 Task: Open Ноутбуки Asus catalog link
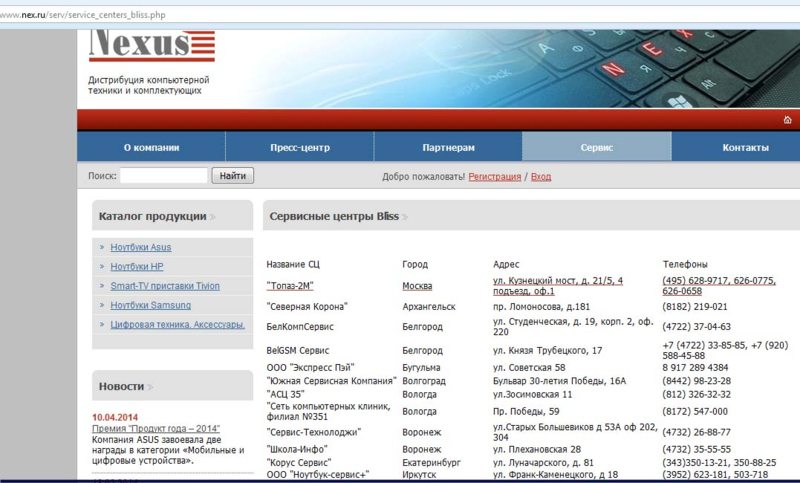[141, 247]
